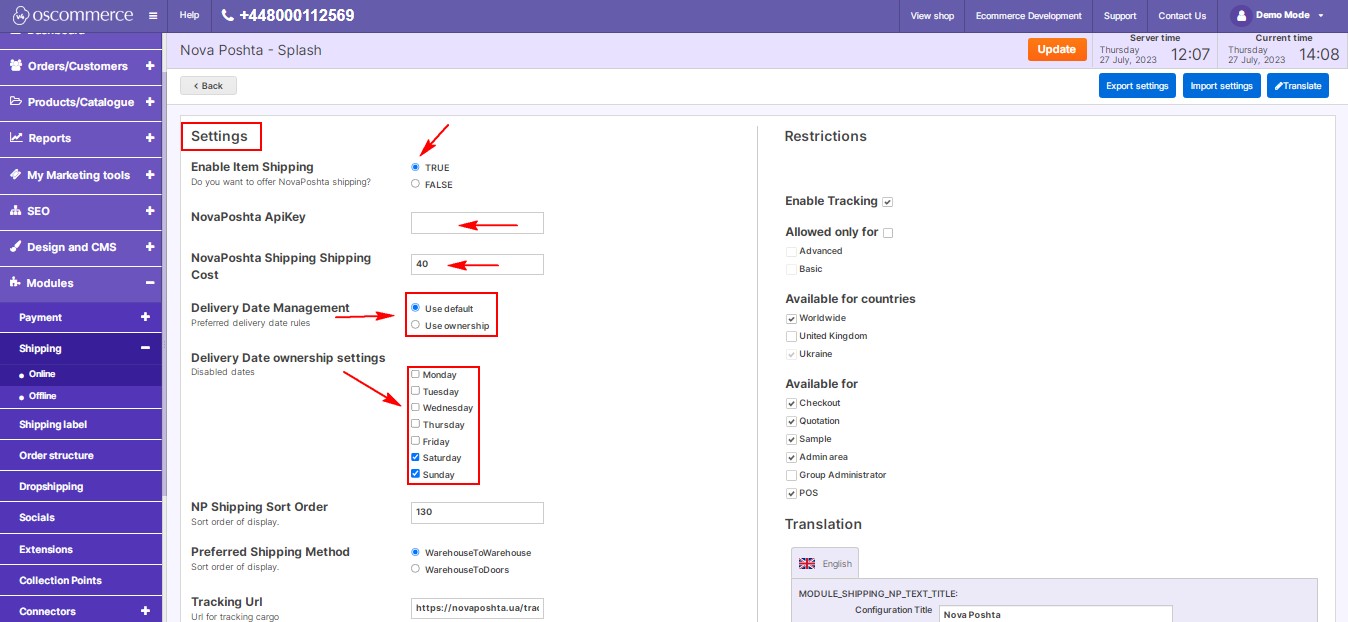Choose Use default delivery date
Viewport: 1348px width, 622px height.
415,308
